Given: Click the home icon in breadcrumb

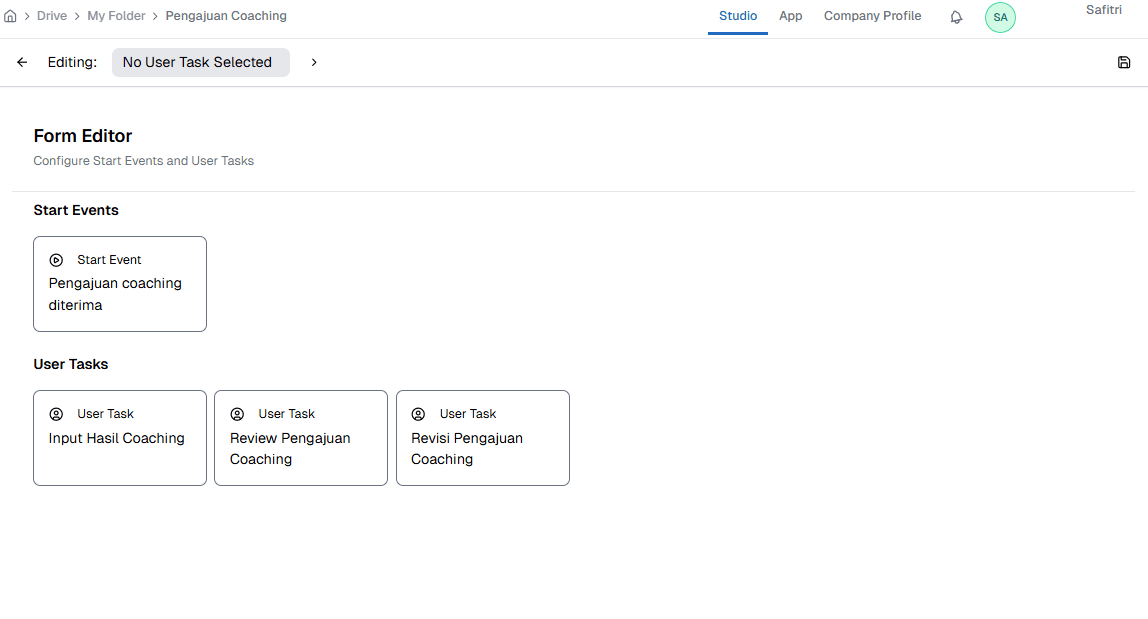Looking at the screenshot, I should (x=10, y=16).
